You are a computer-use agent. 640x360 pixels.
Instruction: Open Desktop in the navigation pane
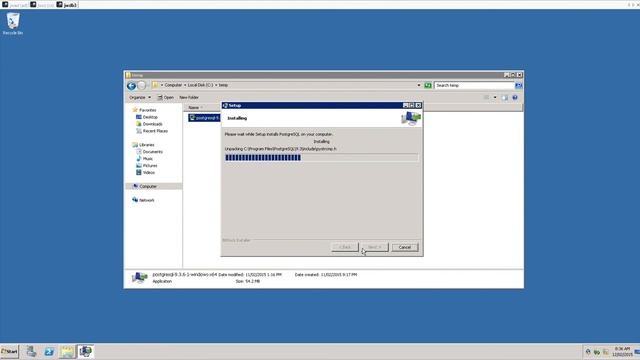pyautogui.click(x=147, y=117)
